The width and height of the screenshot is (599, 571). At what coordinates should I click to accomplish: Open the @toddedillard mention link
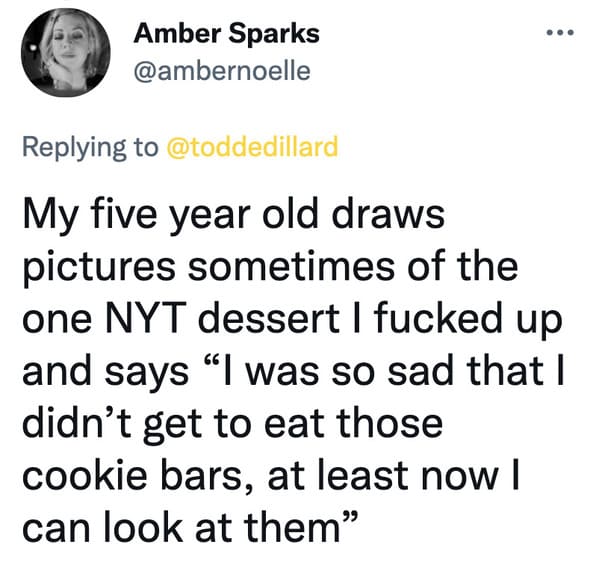tap(252, 147)
